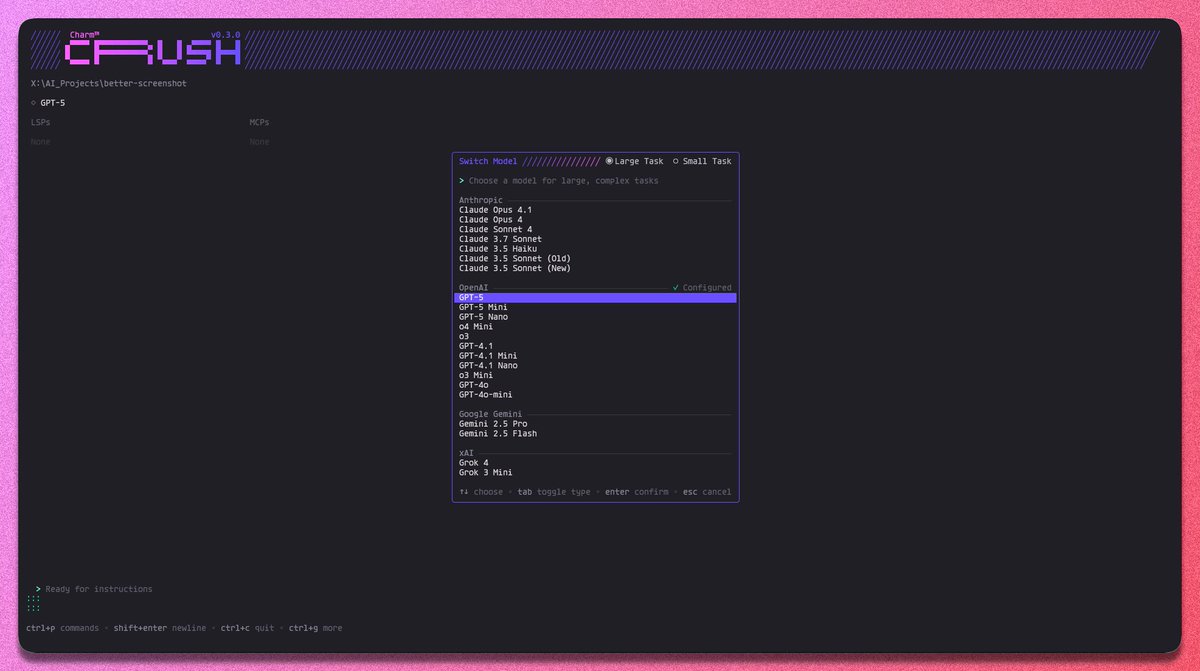This screenshot has height=671, width=1200.
Task: Click the Switch Model dialog title
Action: pyautogui.click(x=488, y=161)
